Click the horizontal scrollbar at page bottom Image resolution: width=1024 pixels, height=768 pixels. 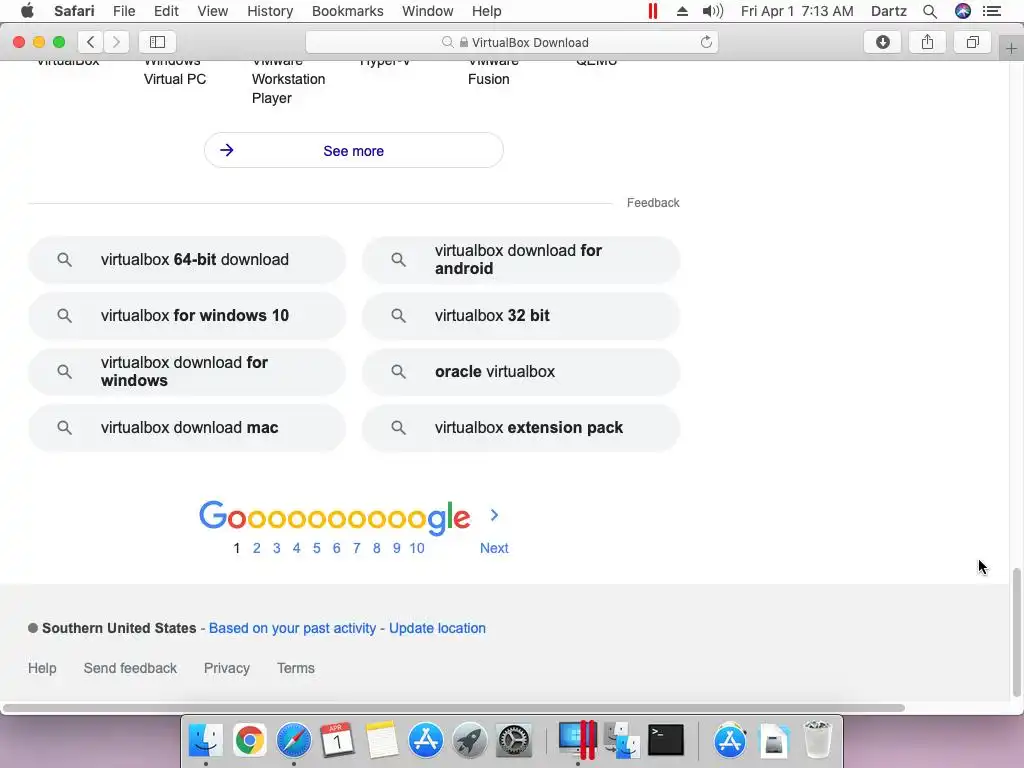coord(453,708)
